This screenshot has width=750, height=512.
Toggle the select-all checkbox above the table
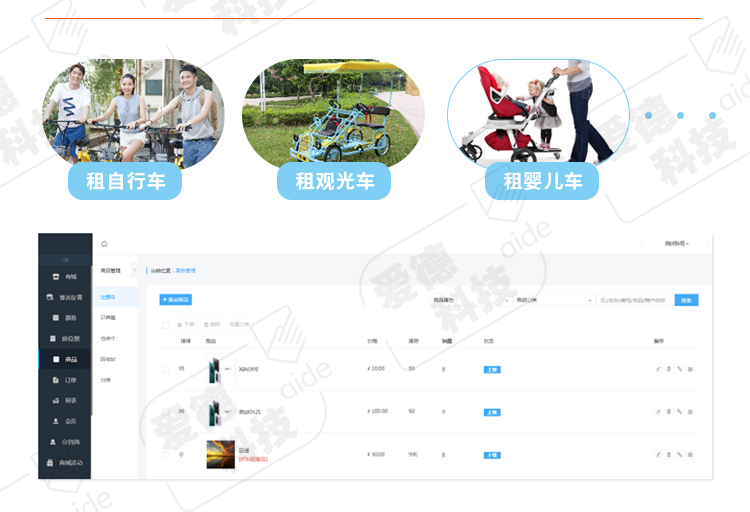(166, 325)
